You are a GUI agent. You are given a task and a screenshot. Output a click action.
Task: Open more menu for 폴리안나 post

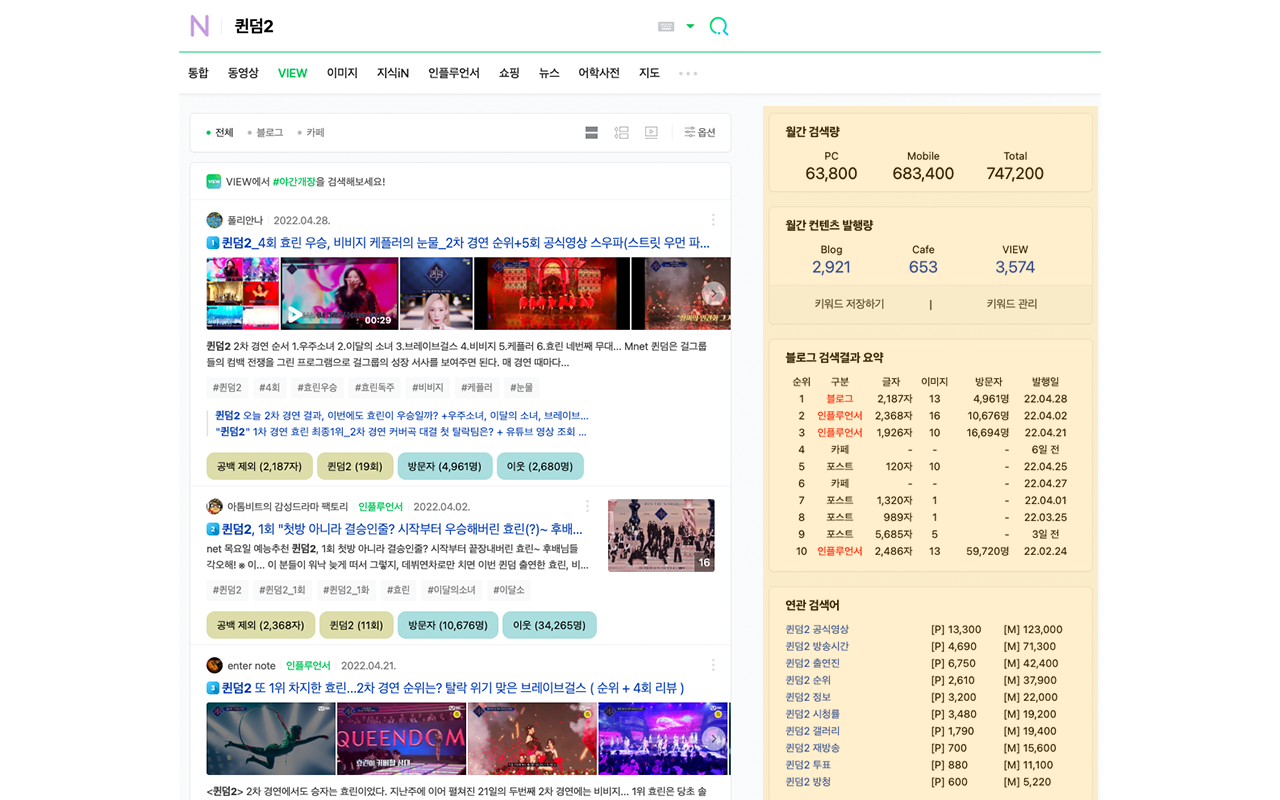pos(713,220)
